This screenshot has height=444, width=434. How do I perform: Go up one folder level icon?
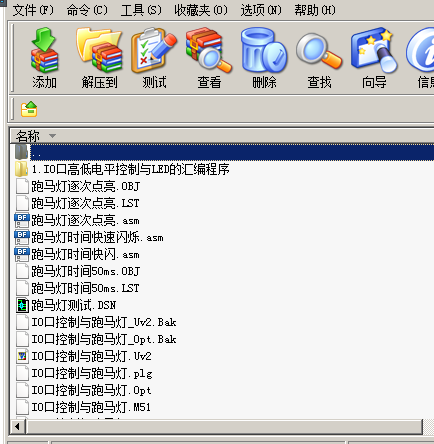(x=29, y=109)
